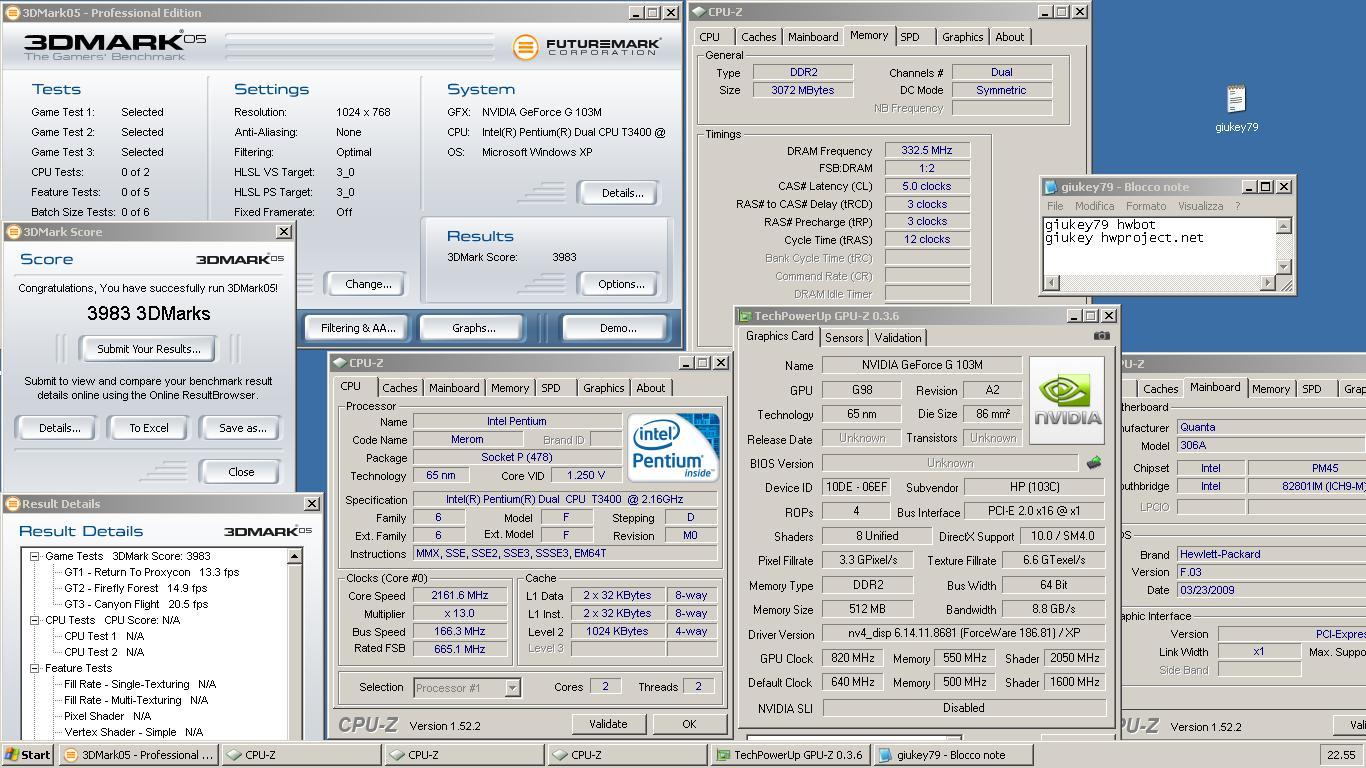The height and width of the screenshot is (768, 1366).
Task: Click scroll down arrow in Blocco note
Action: [x=1284, y=267]
